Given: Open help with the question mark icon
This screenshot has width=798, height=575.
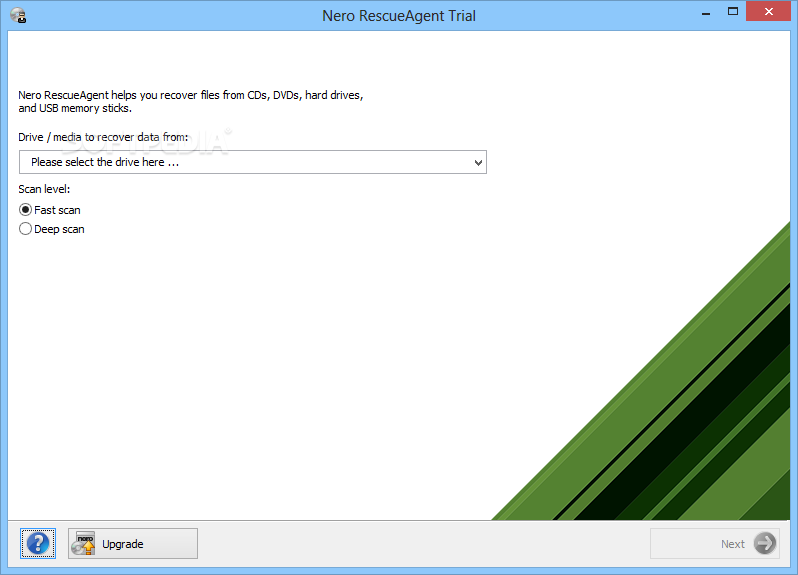Looking at the screenshot, I should click(38, 543).
